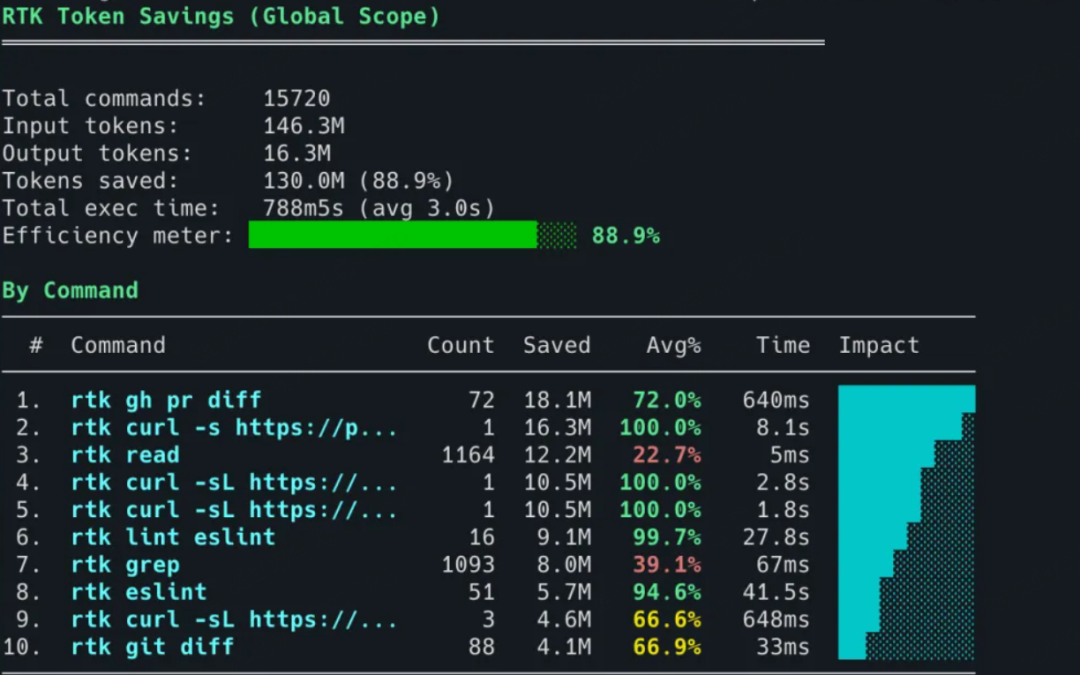Select the RTK Token Savings title

[220, 16]
